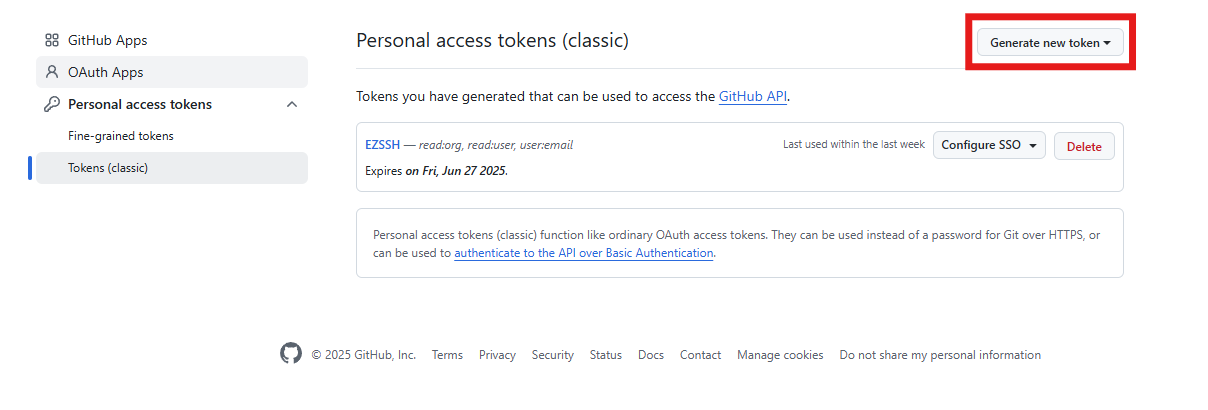Click Do not share my personal information
Screen dimensions: 1208x410
[x=940, y=355]
